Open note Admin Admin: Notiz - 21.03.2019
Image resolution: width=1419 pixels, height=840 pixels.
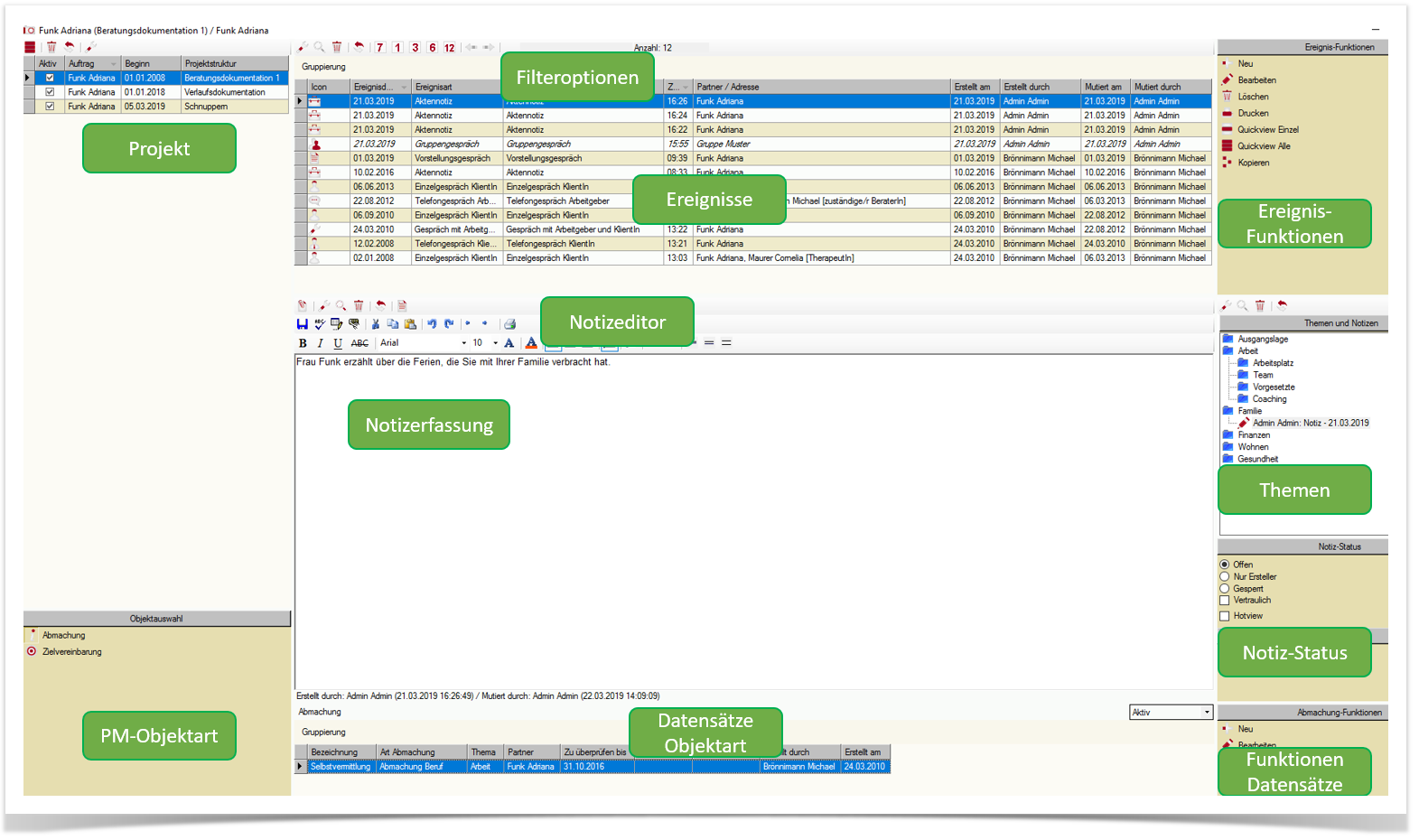click(x=1311, y=423)
